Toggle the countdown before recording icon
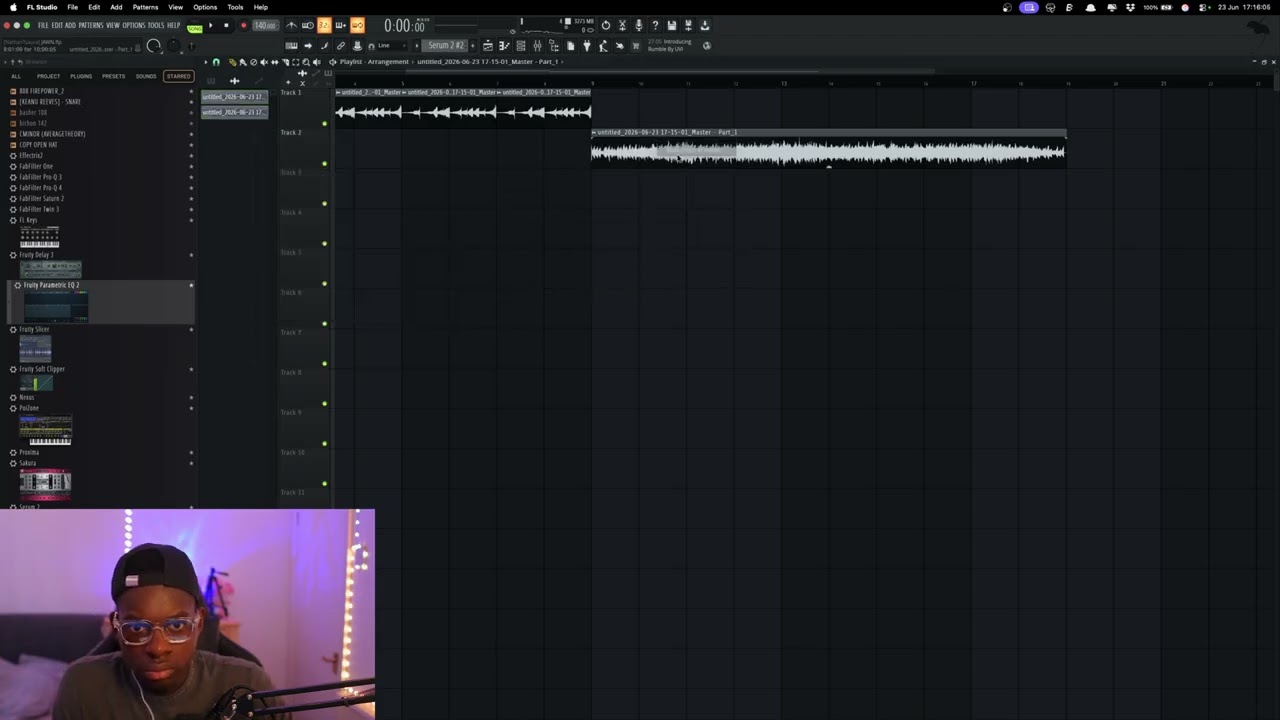 point(325,25)
